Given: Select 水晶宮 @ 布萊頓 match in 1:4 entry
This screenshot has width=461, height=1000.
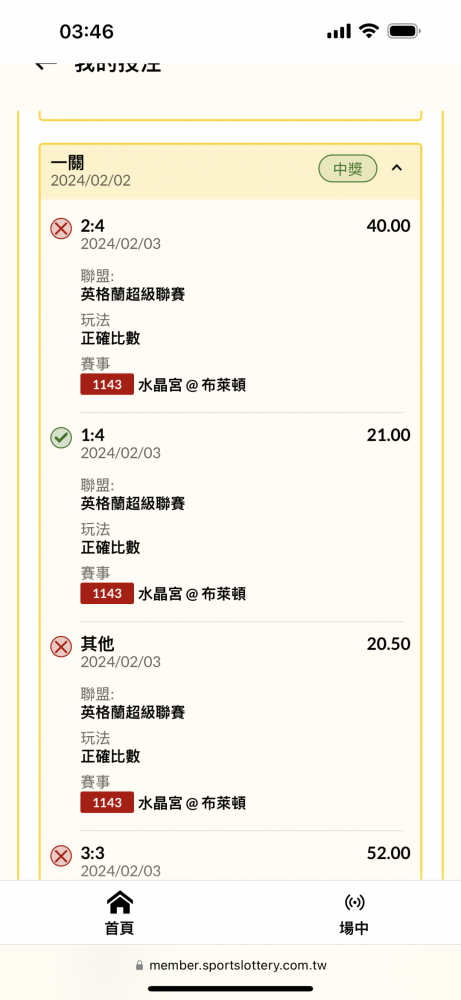Looking at the screenshot, I should [192, 594].
